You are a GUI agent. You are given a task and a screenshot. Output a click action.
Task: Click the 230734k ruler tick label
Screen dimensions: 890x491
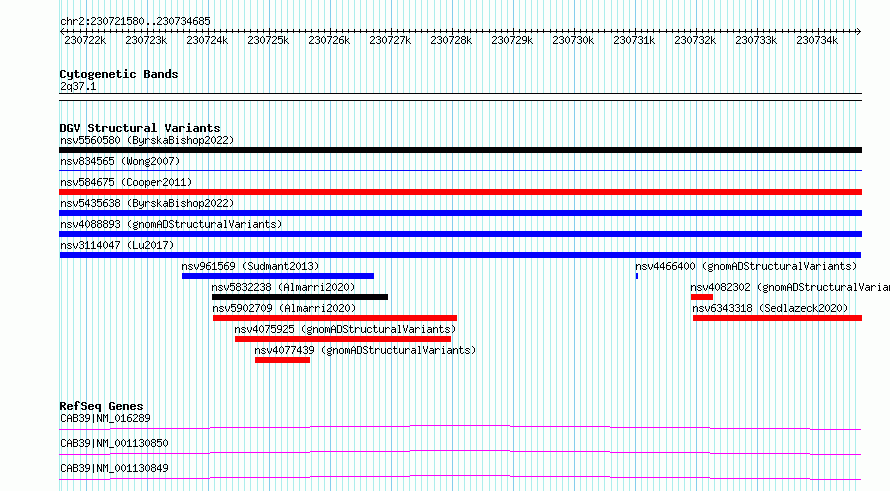(817, 40)
